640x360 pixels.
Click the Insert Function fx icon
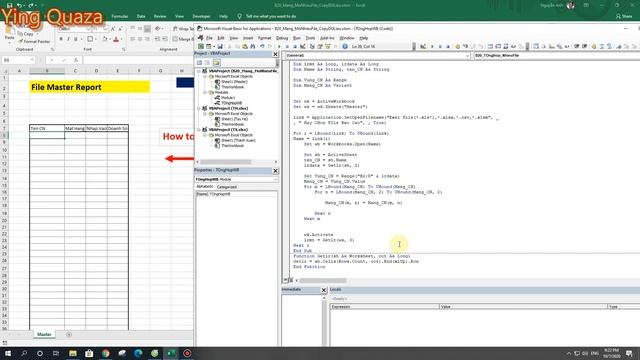76,60
